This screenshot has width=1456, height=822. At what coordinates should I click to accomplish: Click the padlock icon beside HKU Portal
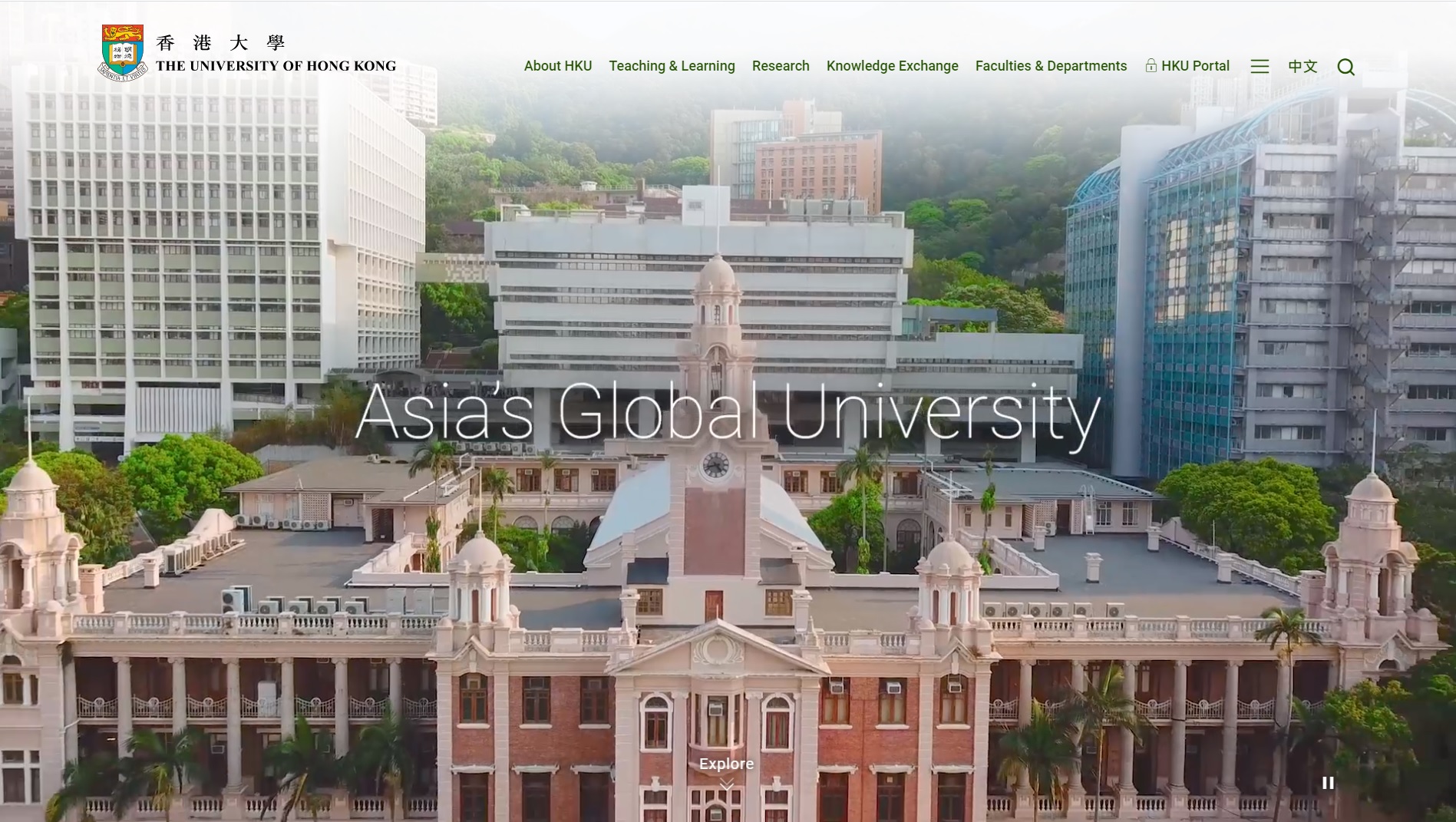click(x=1151, y=65)
